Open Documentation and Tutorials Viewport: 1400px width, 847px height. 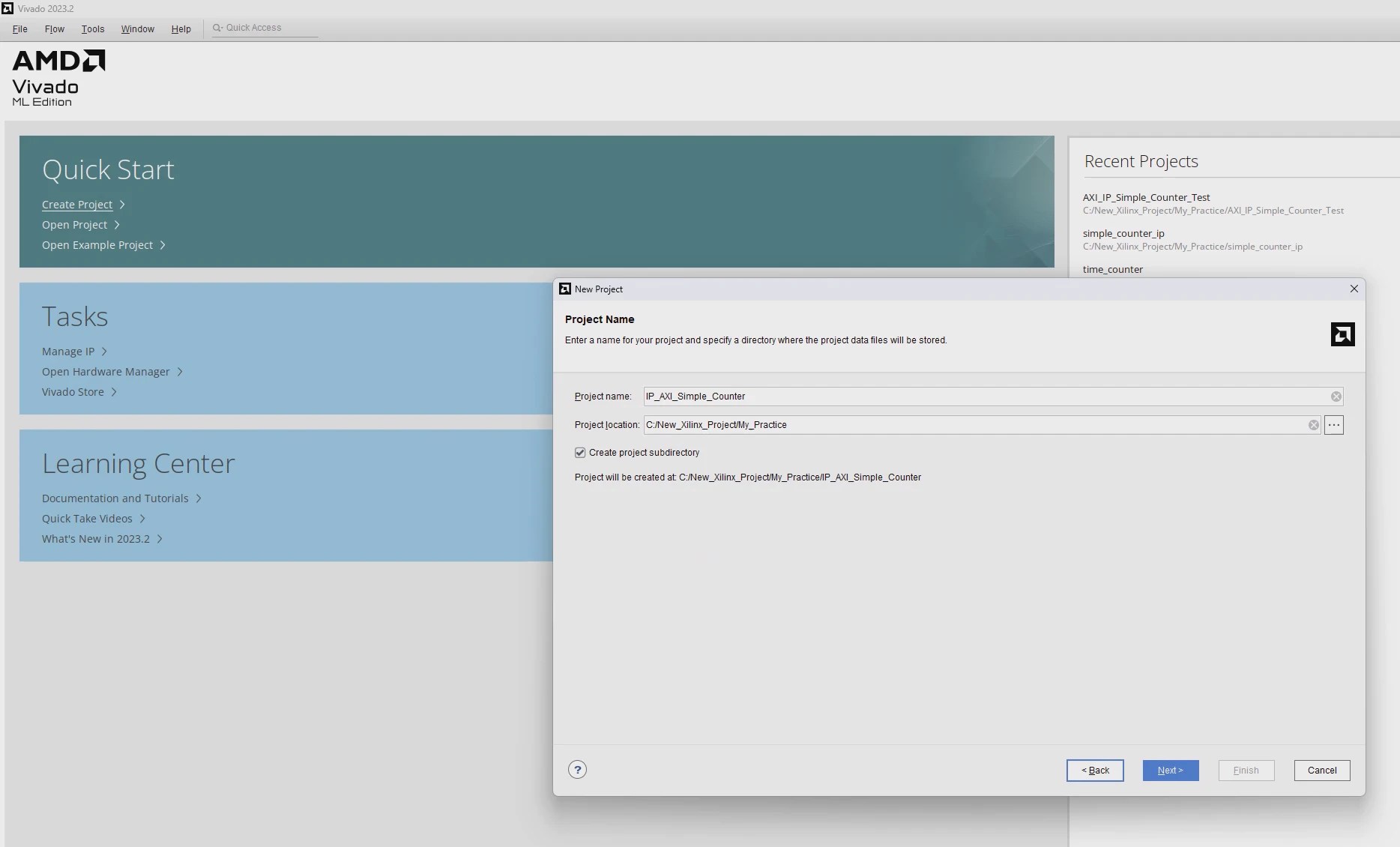[115, 498]
